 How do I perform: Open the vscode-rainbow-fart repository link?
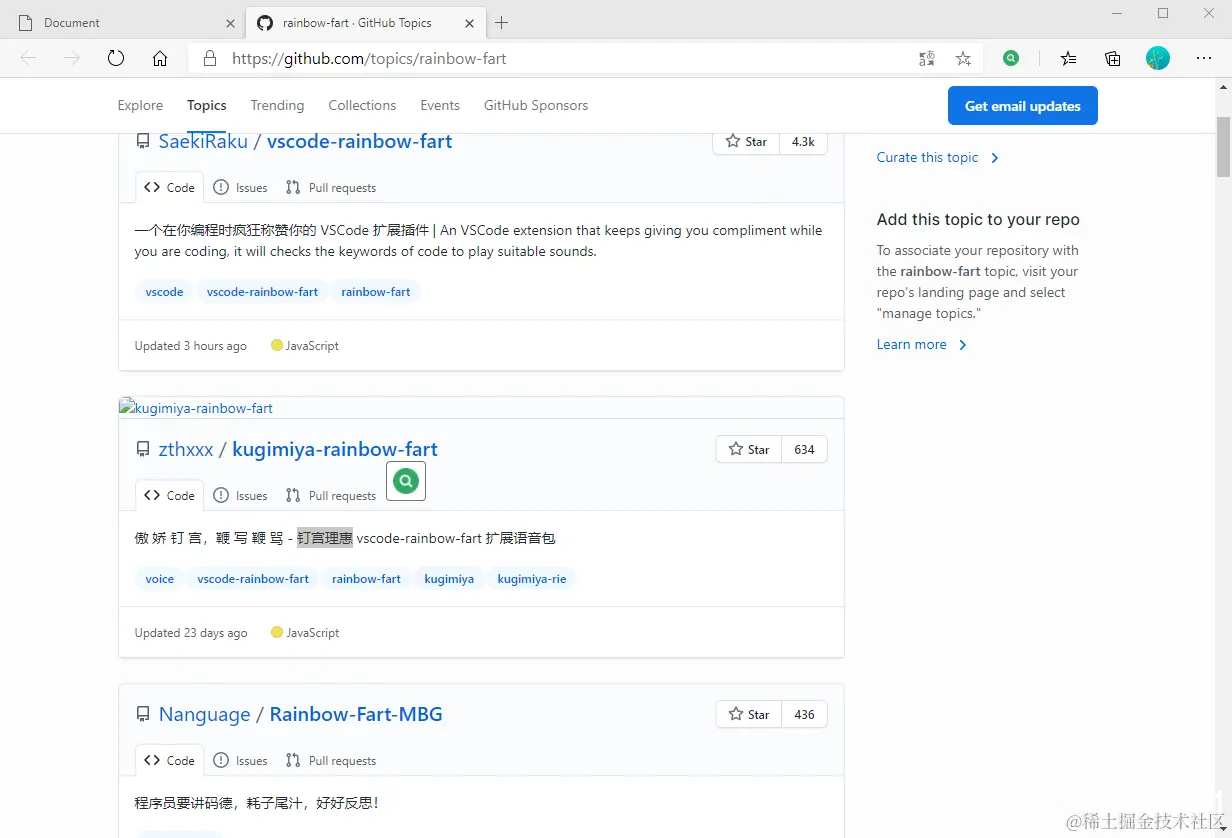click(360, 141)
